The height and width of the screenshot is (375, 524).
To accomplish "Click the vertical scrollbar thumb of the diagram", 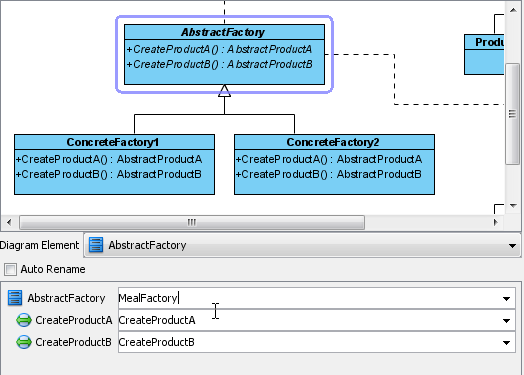I will [x=513, y=114].
